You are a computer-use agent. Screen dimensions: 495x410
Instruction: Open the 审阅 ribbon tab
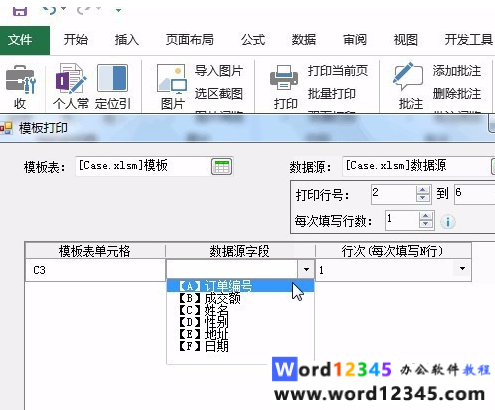(x=355, y=40)
